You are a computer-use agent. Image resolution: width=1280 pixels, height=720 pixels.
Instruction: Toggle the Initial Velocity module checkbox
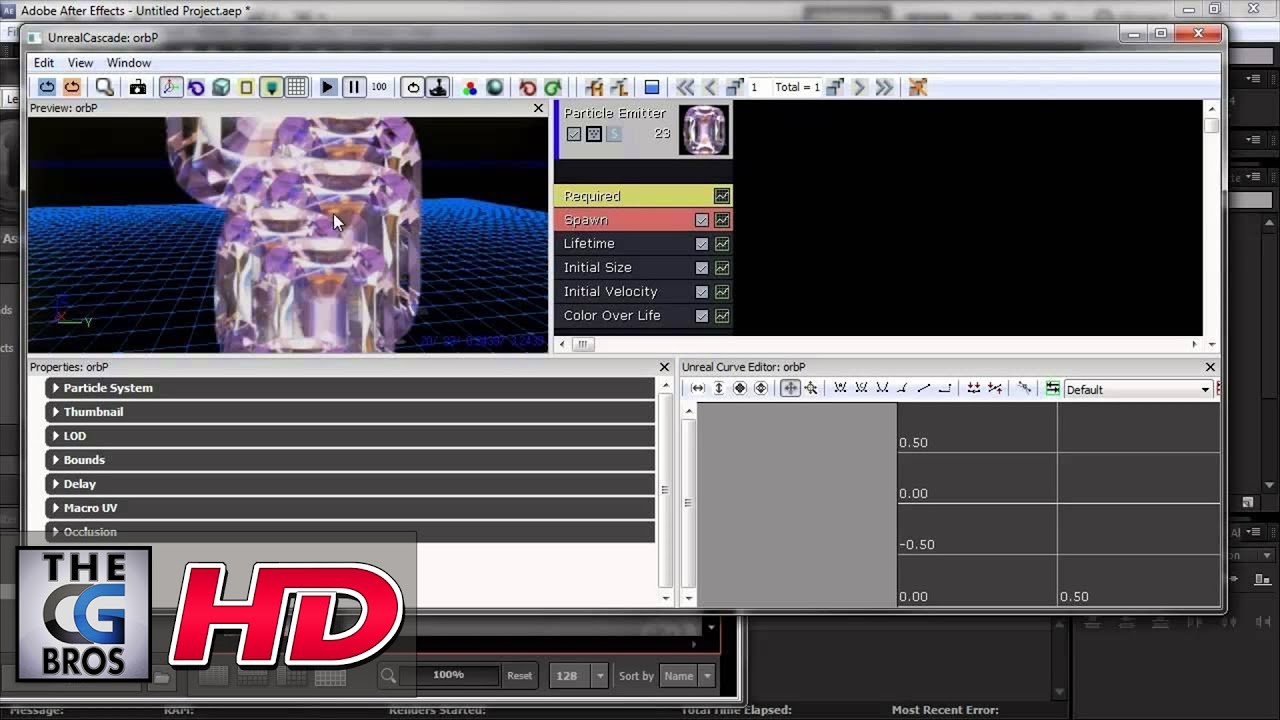(x=702, y=292)
